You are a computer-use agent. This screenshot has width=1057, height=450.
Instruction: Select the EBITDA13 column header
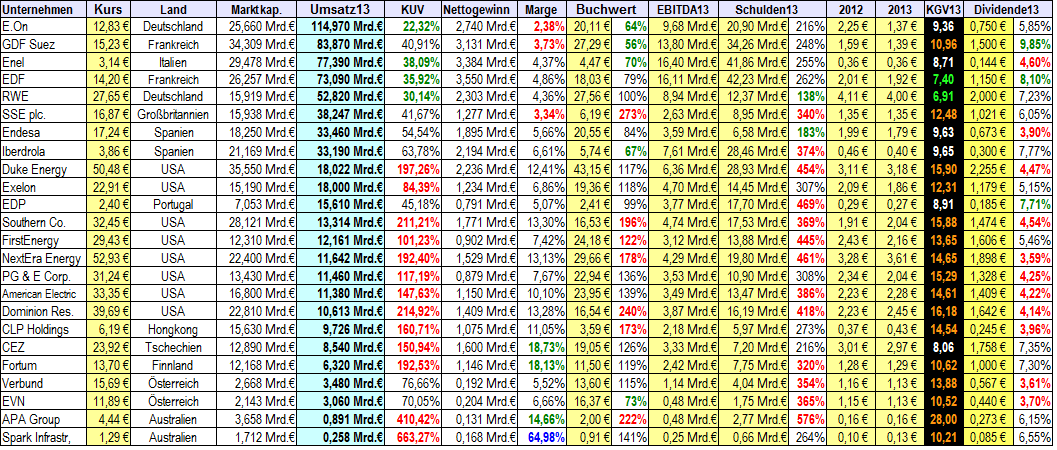pyautogui.click(x=684, y=9)
